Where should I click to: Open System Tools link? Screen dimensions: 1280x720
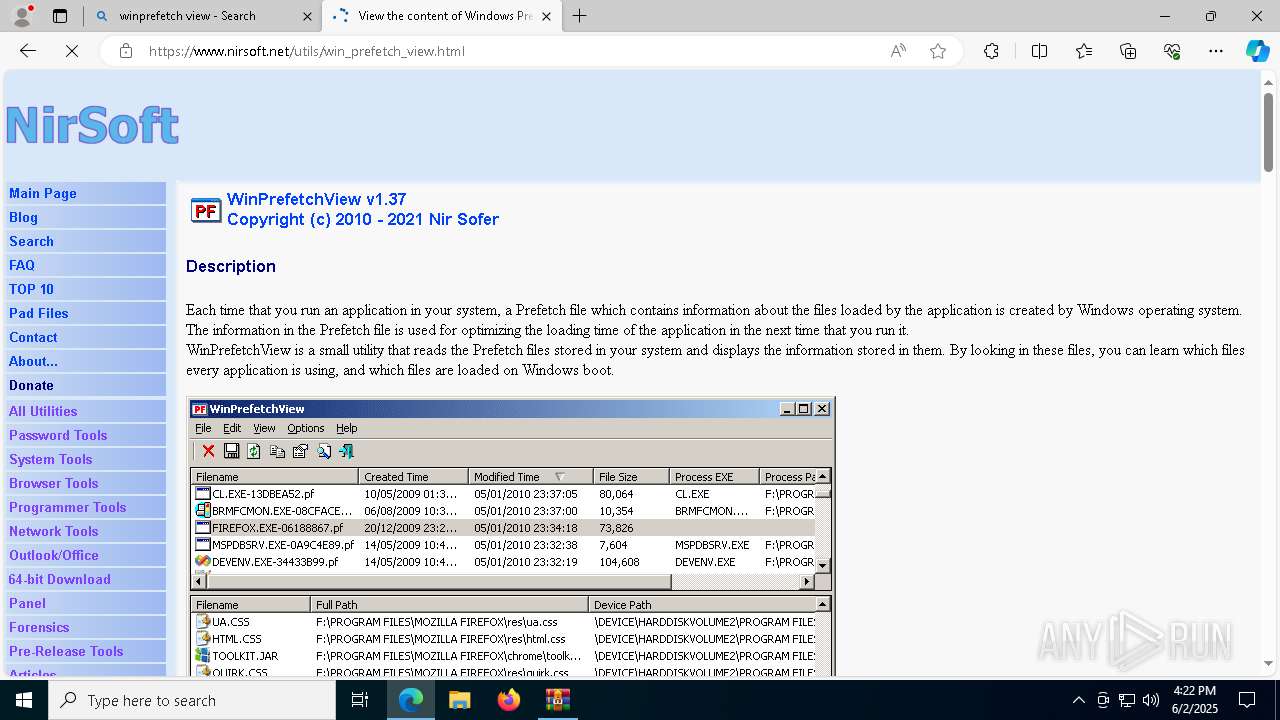51,459
